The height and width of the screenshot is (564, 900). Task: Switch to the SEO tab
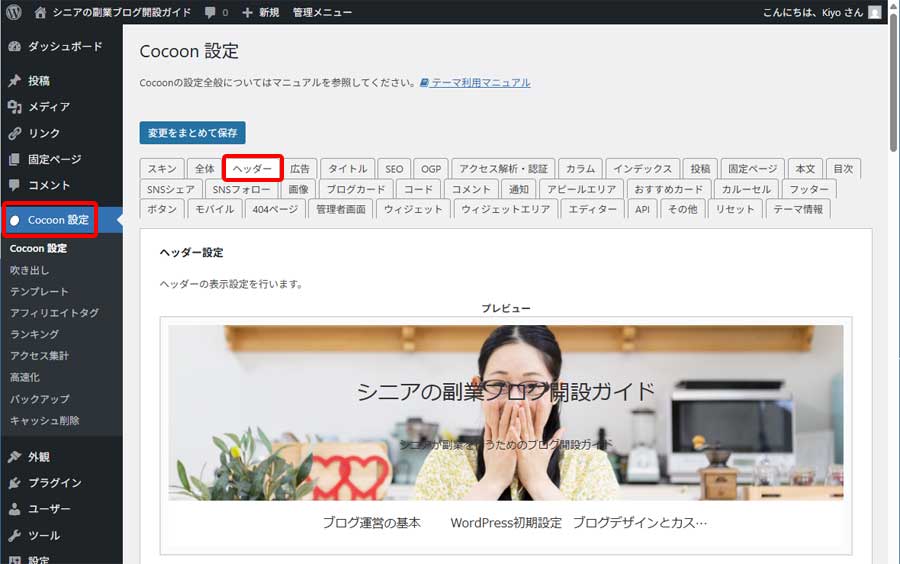point(394,169)
